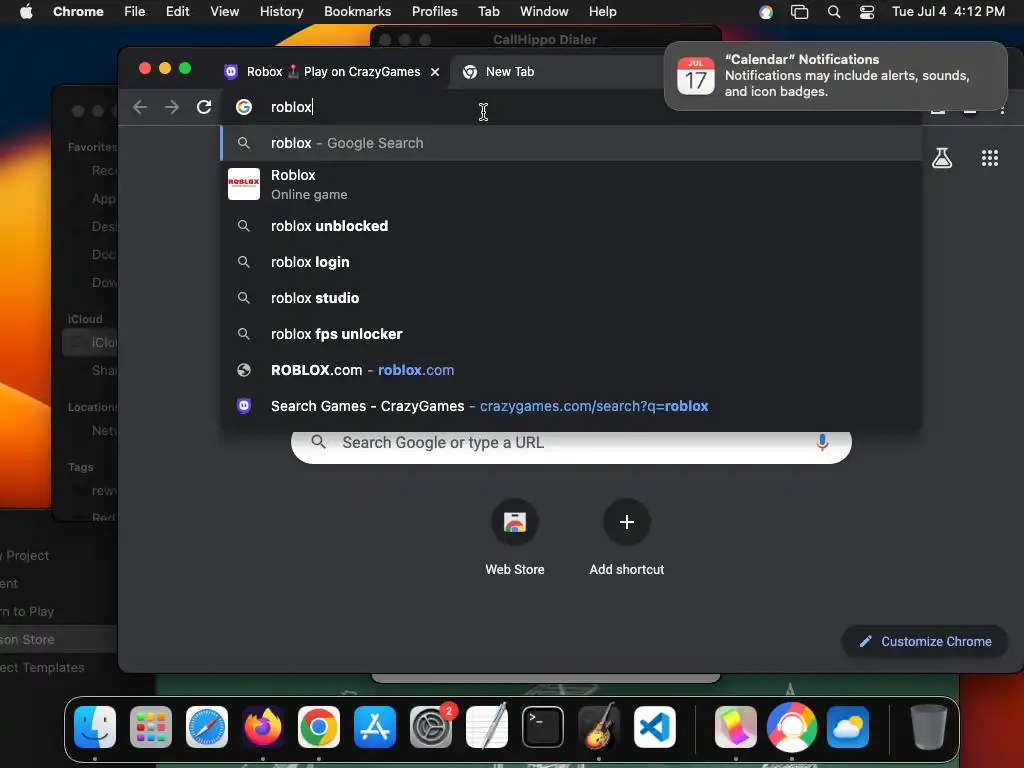The image size is (1024, 768).
Task: Choose 'roblox unblocked' suggestion
Action: tap(571, 226)
